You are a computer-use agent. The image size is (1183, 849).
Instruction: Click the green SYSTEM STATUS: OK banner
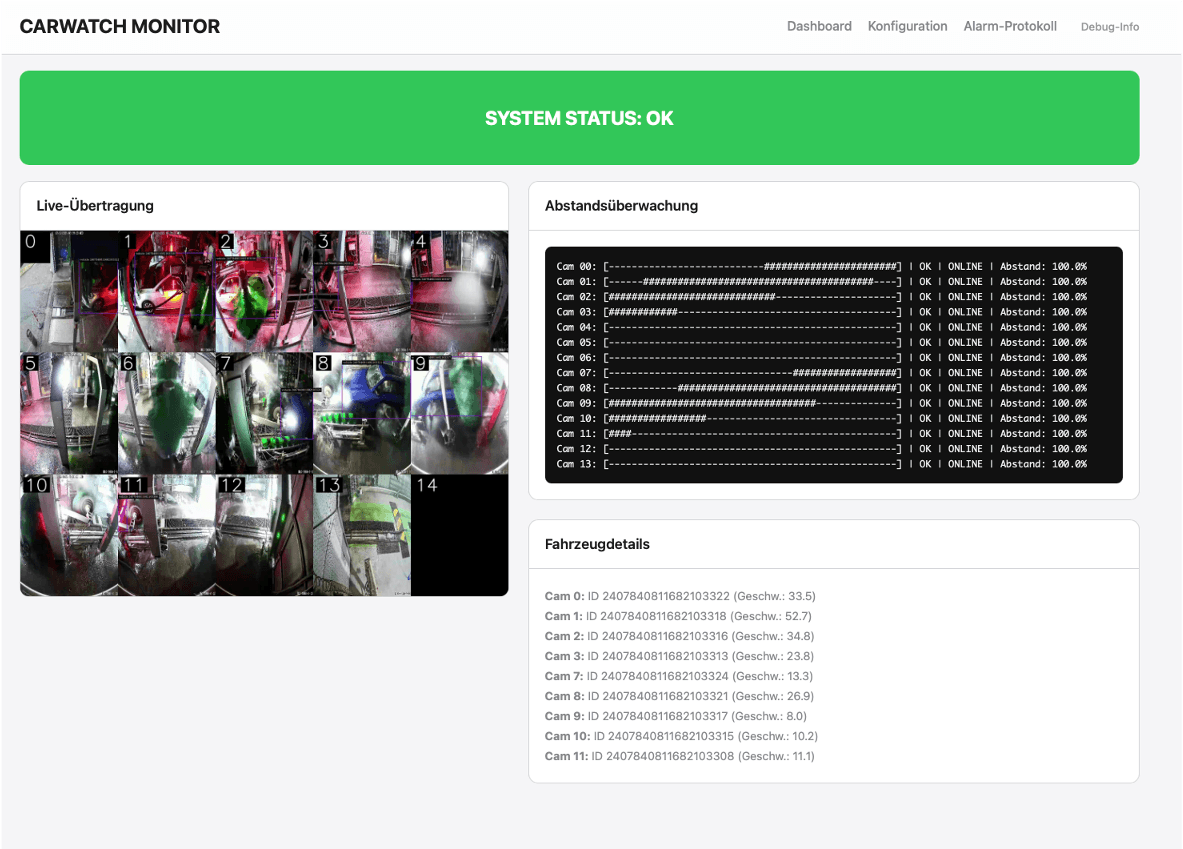[579, 118]
